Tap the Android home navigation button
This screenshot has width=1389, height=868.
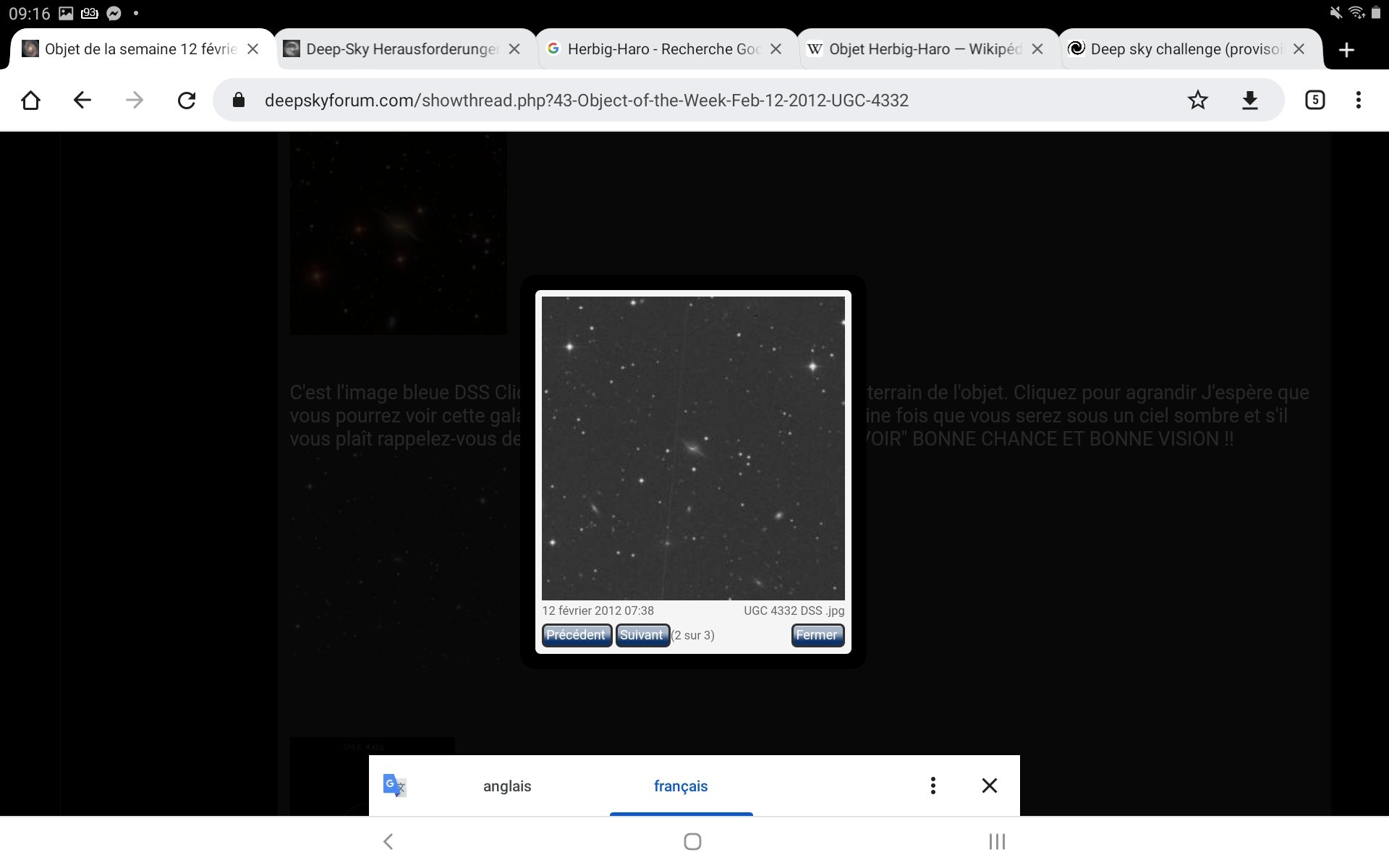coord(692,841)
